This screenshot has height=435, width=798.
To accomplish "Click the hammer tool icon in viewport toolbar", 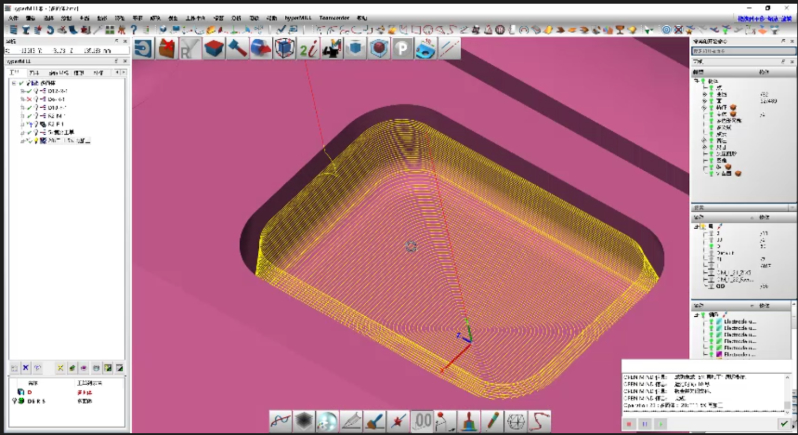I will 237,47.
